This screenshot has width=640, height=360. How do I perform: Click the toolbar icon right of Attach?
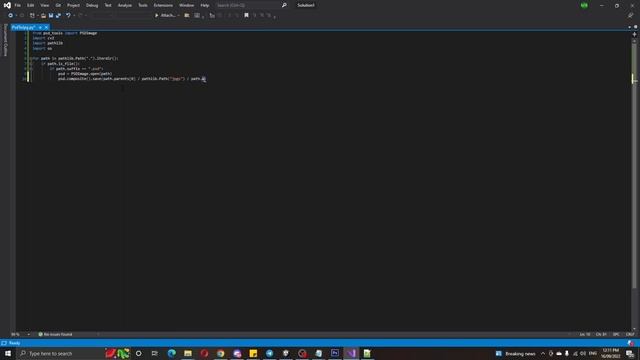187,16
